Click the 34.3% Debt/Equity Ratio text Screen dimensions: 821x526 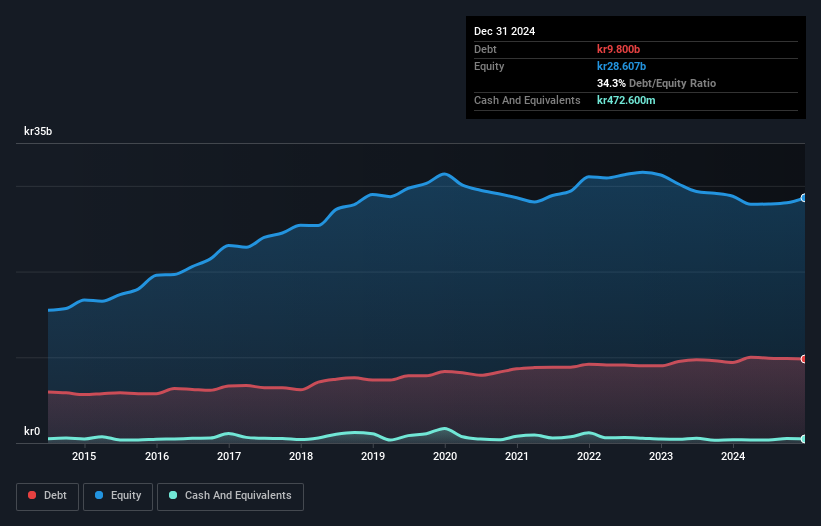tap(657, 83)
